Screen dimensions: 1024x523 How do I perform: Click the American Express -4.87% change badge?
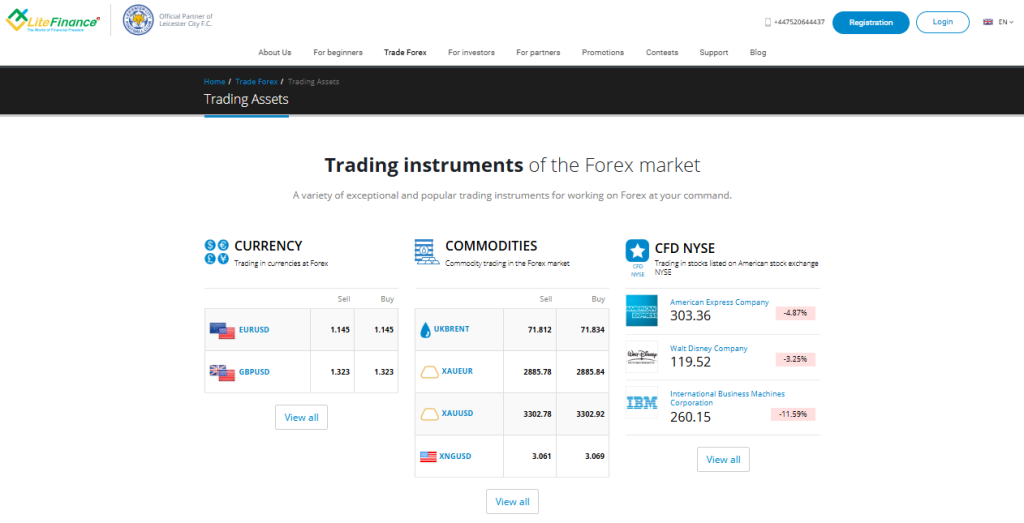[795, 313]
